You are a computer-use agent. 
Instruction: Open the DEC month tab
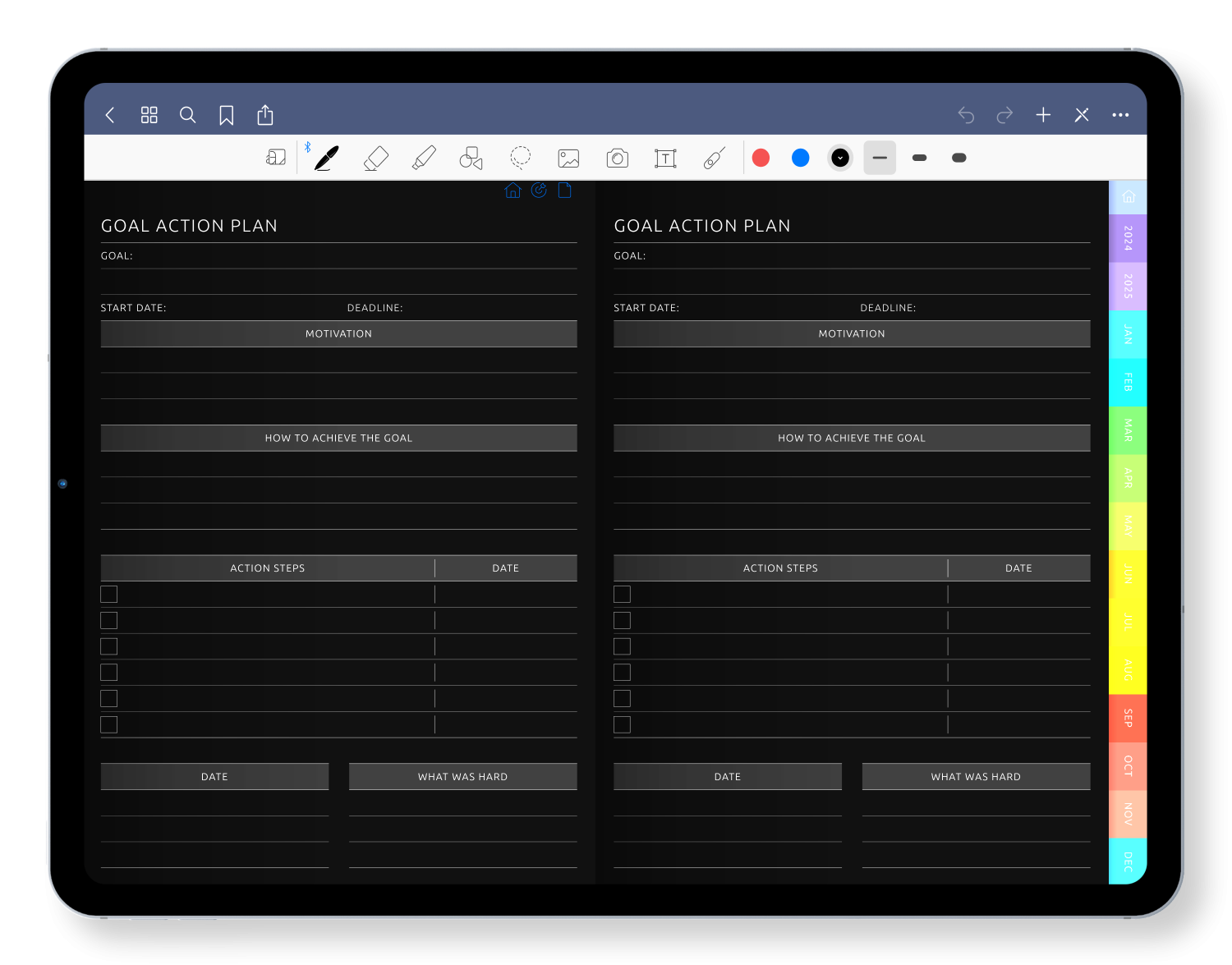tap(1129, 862)
